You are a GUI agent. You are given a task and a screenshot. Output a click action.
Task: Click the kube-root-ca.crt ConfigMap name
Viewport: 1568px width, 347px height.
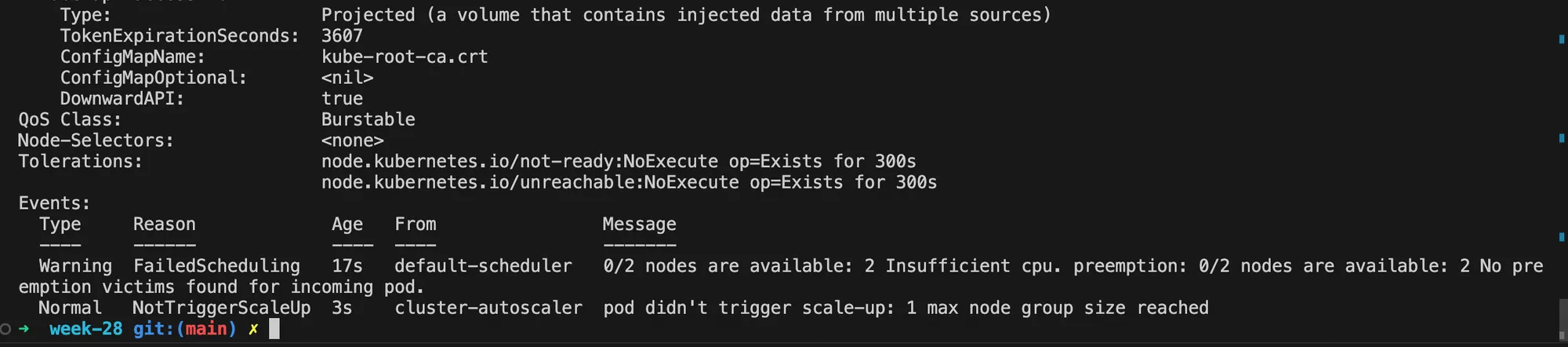tap(405, 57)
